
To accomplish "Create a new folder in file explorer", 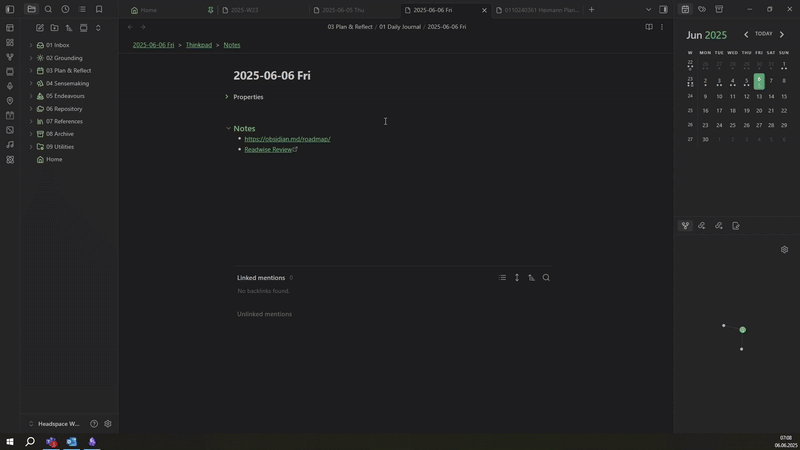I will (54, 28).
